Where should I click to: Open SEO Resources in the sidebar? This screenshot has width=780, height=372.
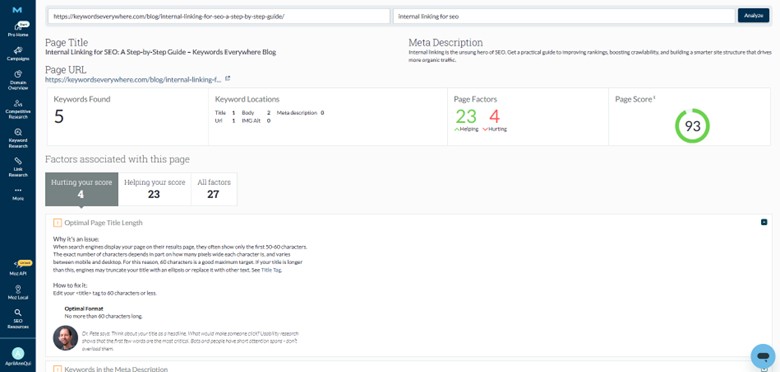point(17,319)
